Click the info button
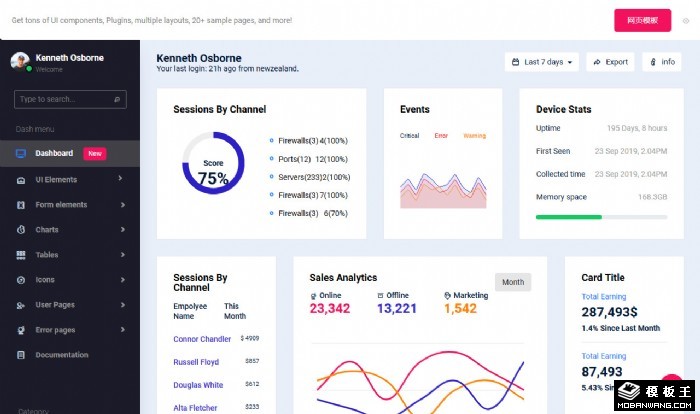The image size is (700, 414). point(662,62)
